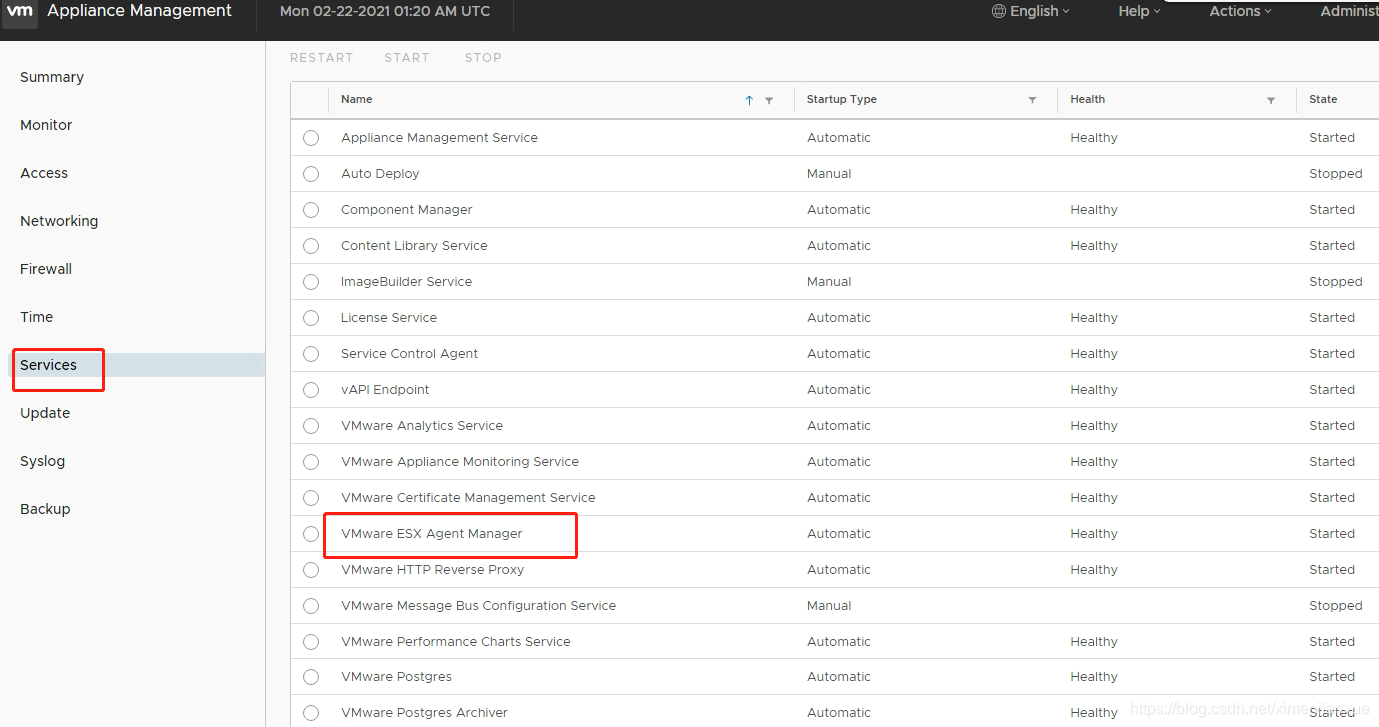
Task: Select the VMware HTTP Reverse Proxy radio button
Action: [x=311, y=570]
